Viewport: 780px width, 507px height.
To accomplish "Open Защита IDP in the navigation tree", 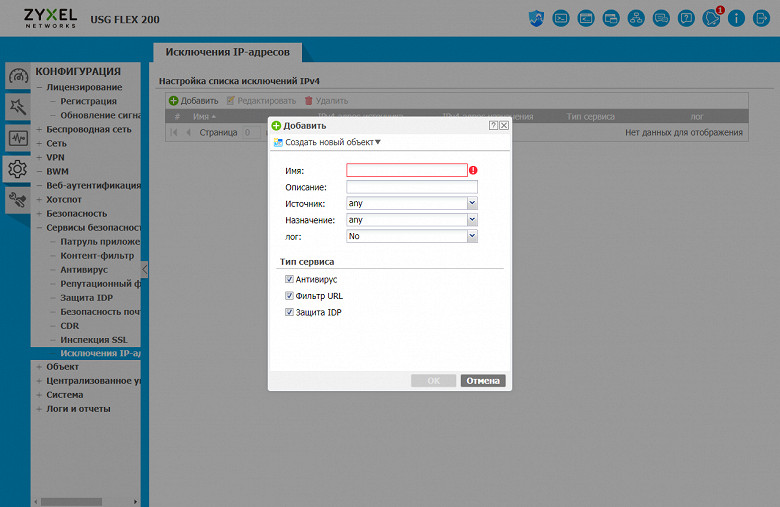I will pos(87,298).
